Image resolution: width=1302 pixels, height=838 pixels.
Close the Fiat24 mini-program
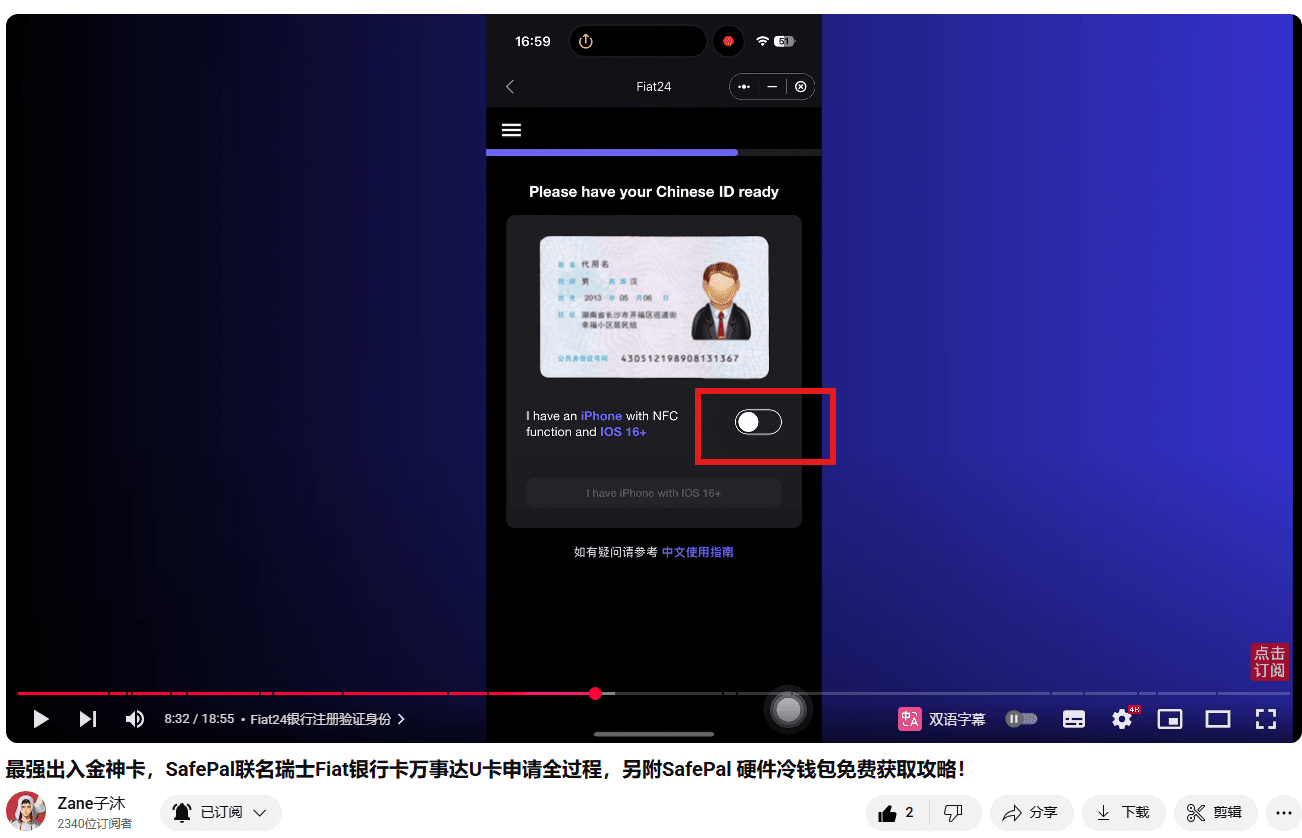click(801, 87)
